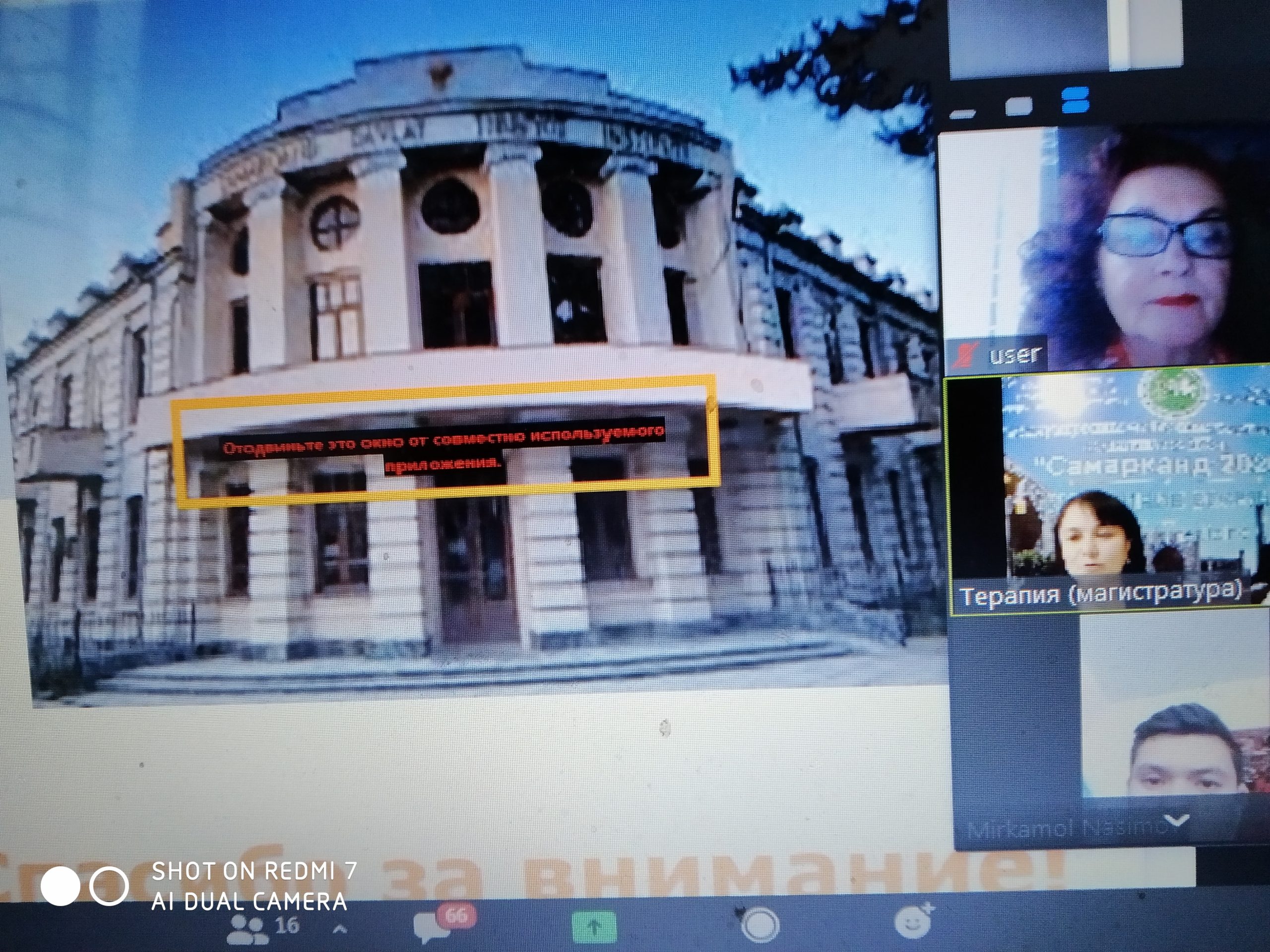Open the reactions smiley icon
The height and width of the screenshot is (952, 1270).
click(x=912, y=923)
